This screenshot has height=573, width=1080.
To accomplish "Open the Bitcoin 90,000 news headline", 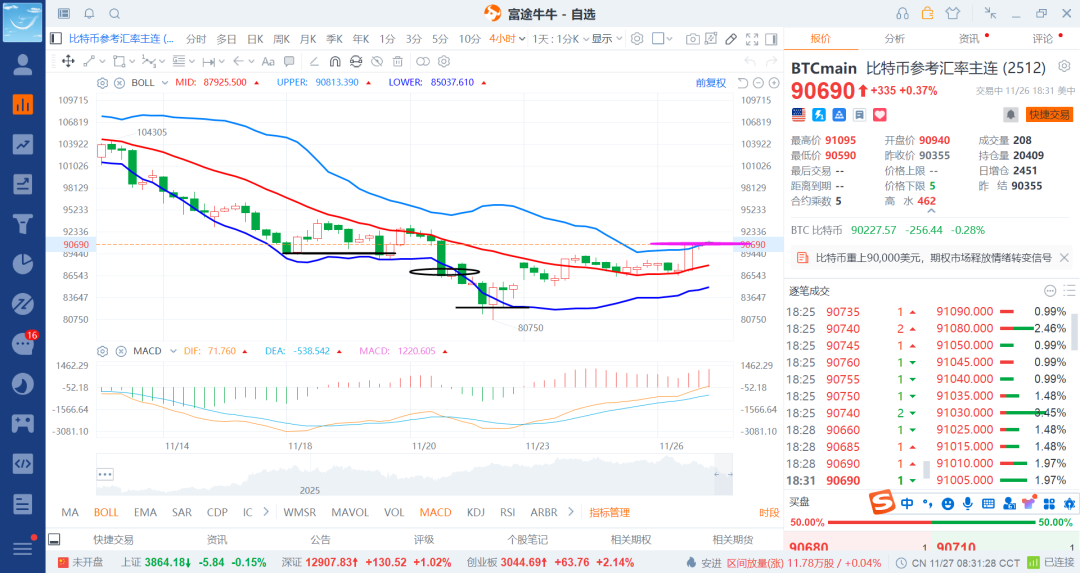I will (x=933, y=258).
